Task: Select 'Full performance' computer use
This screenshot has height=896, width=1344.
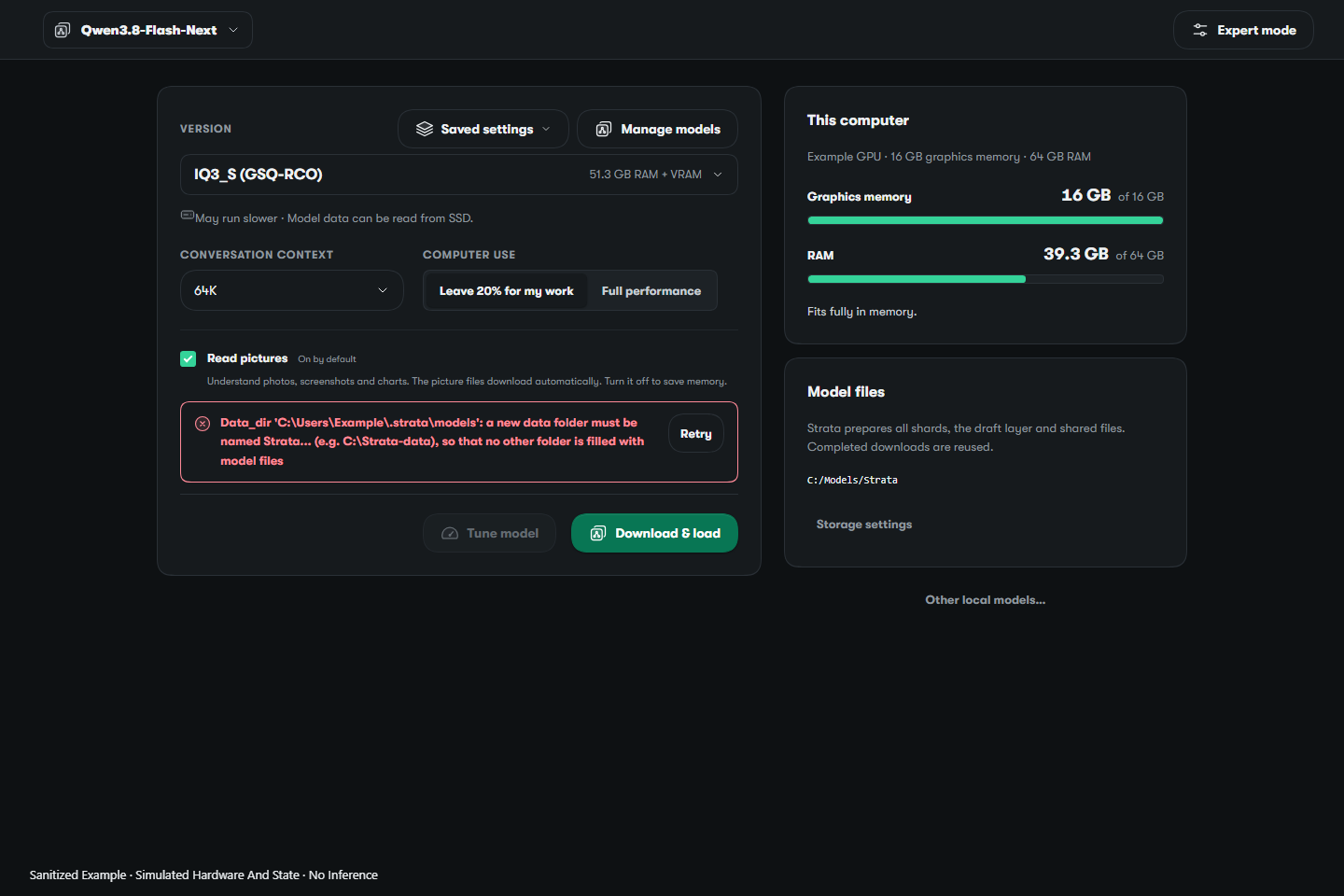Action: [x=651, y=290]
